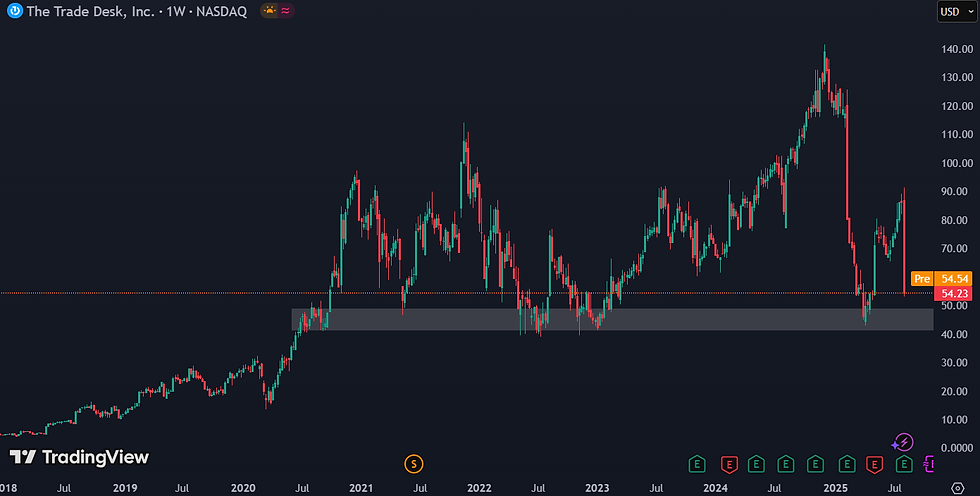Click the red earnings marker near 2024

click(729, 464)
